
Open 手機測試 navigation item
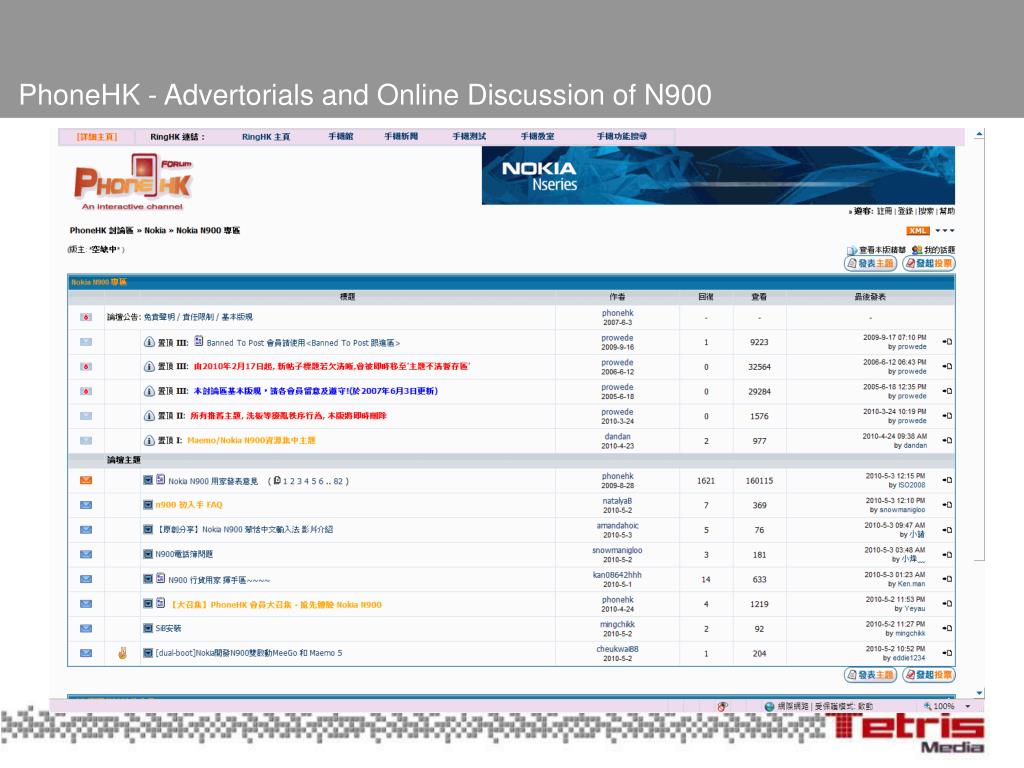coord(469,136)
